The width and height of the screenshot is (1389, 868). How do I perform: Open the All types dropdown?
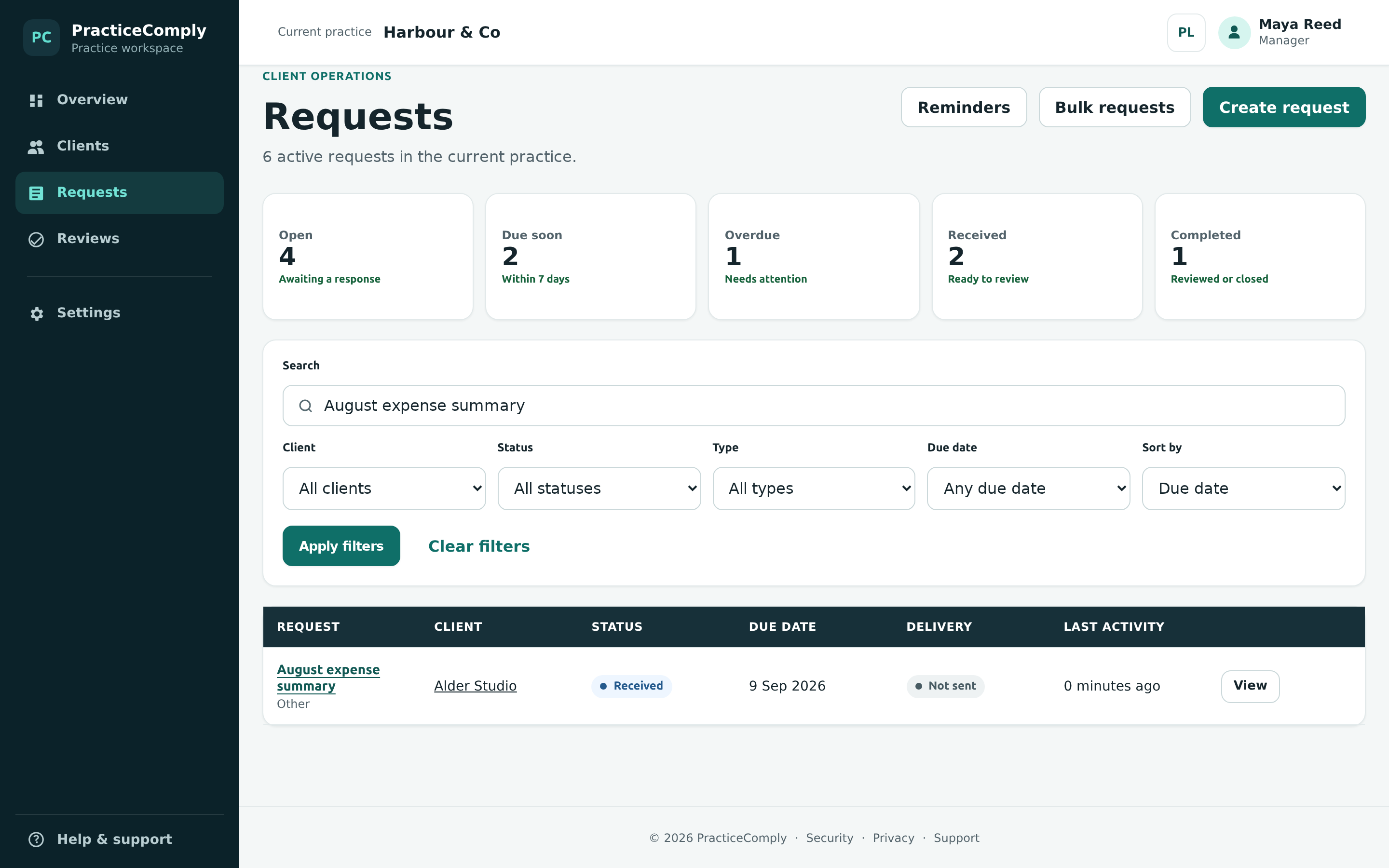pos(813,488)
